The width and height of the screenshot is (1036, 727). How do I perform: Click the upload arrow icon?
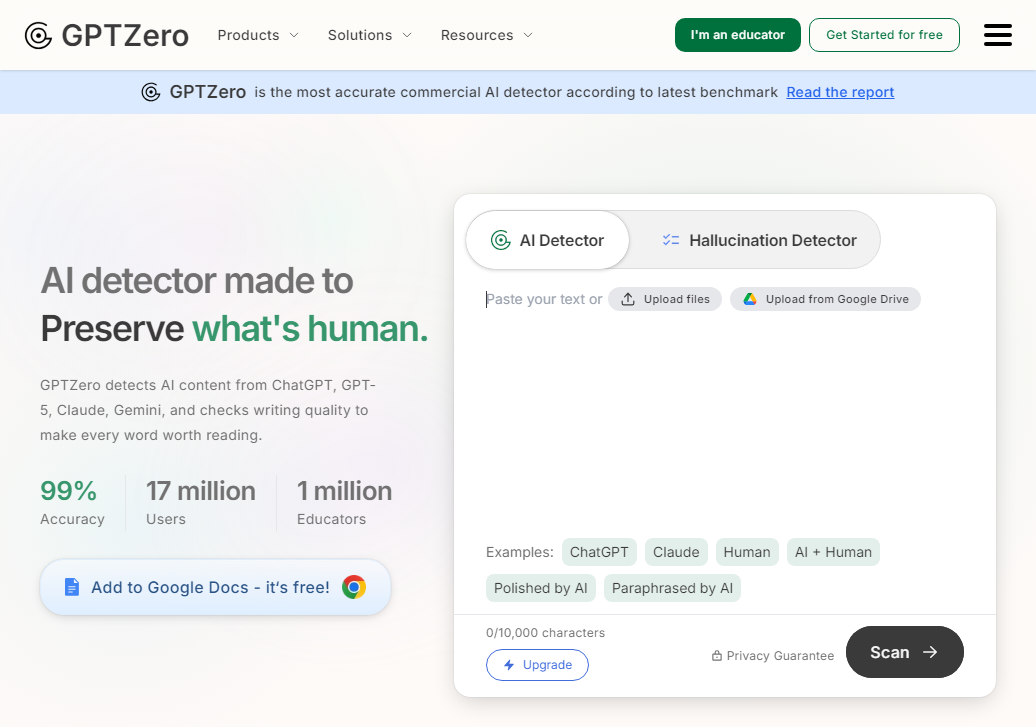(x=628, y=299)
